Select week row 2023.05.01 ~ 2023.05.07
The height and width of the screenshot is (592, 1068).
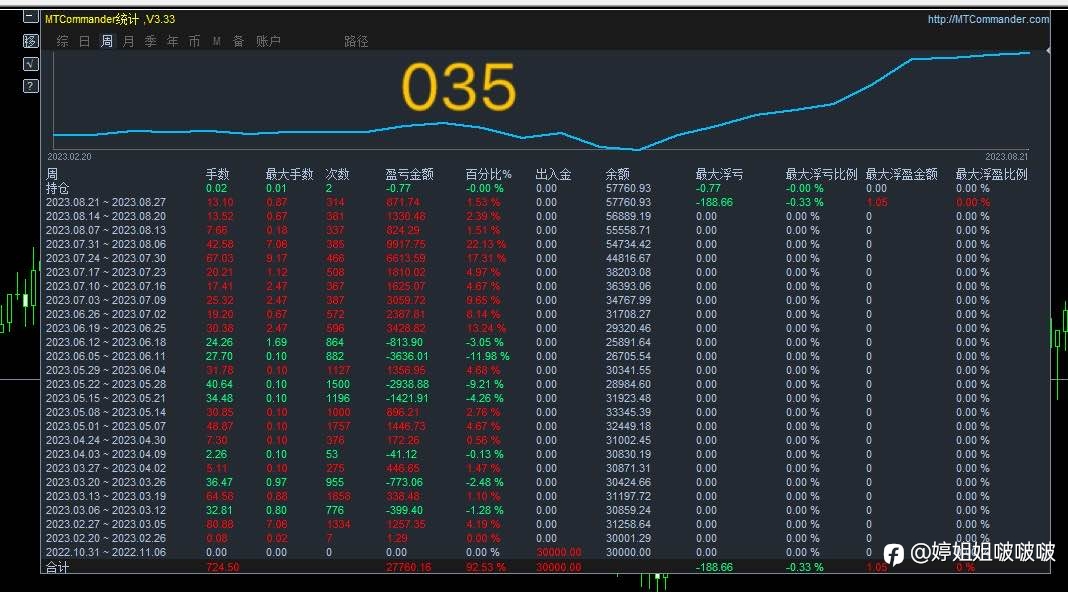[x=106, y=426]
